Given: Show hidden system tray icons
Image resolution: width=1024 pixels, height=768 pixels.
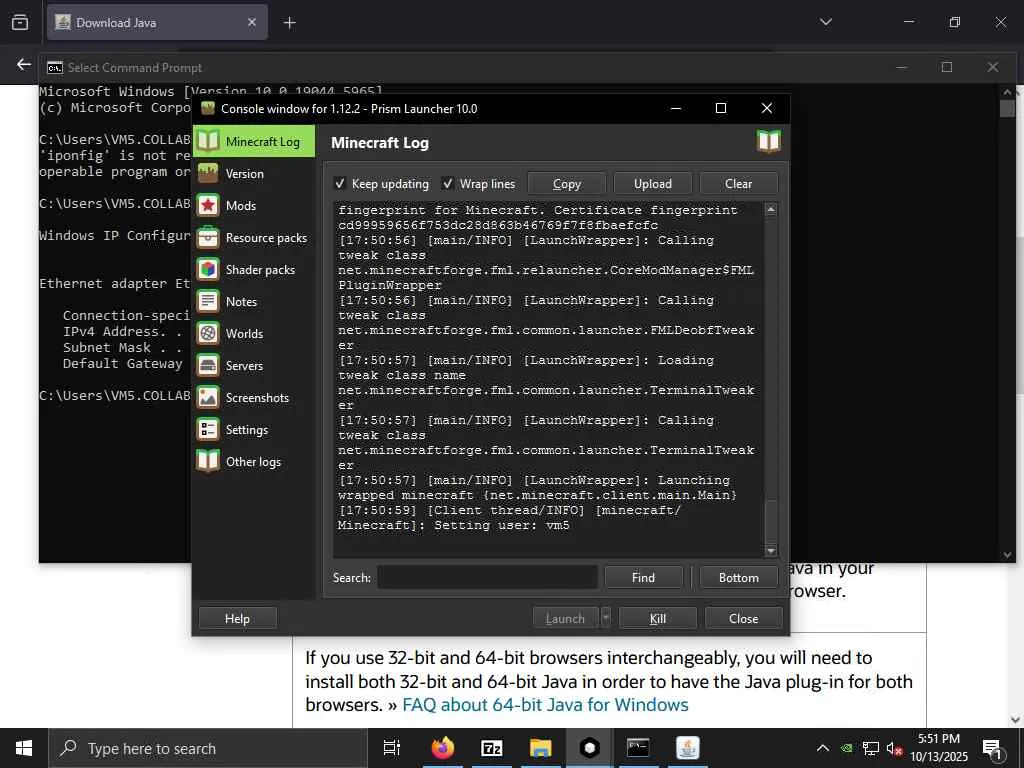Looking at the screenshot, I should coord(823,748).
